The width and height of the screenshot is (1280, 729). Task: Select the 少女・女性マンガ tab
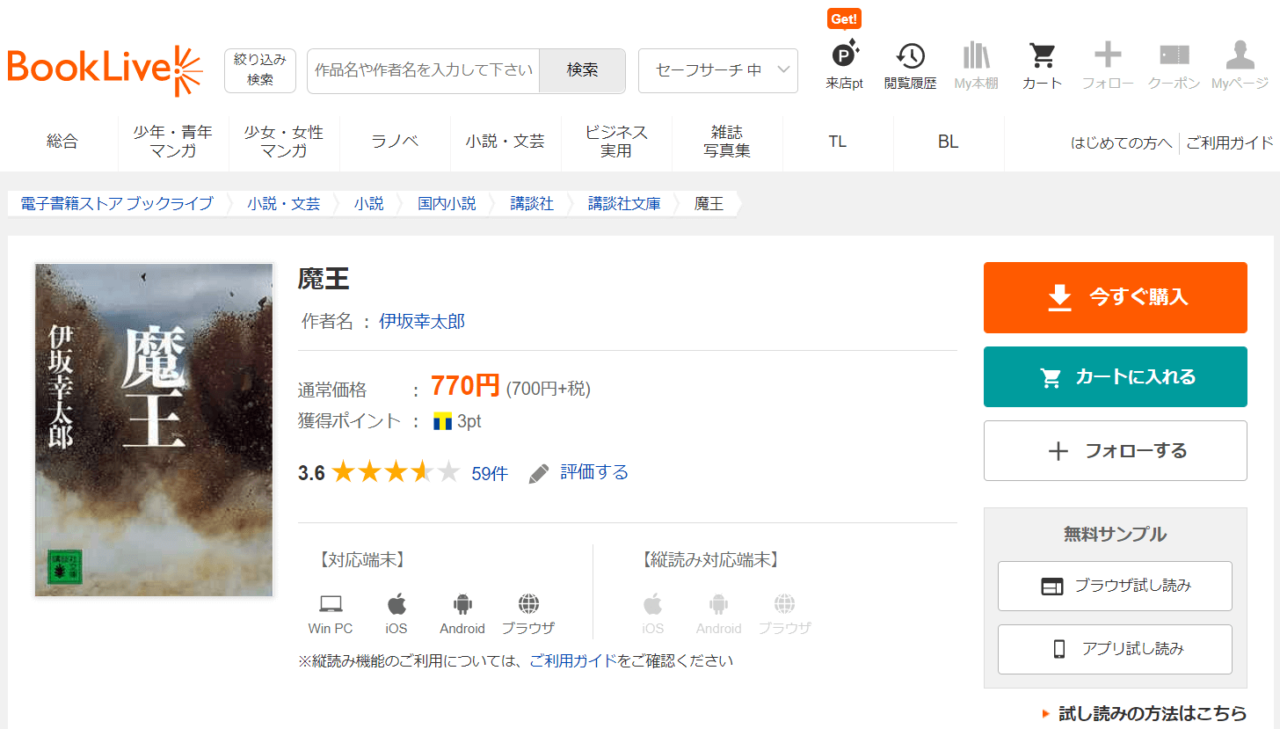[284, 142]
